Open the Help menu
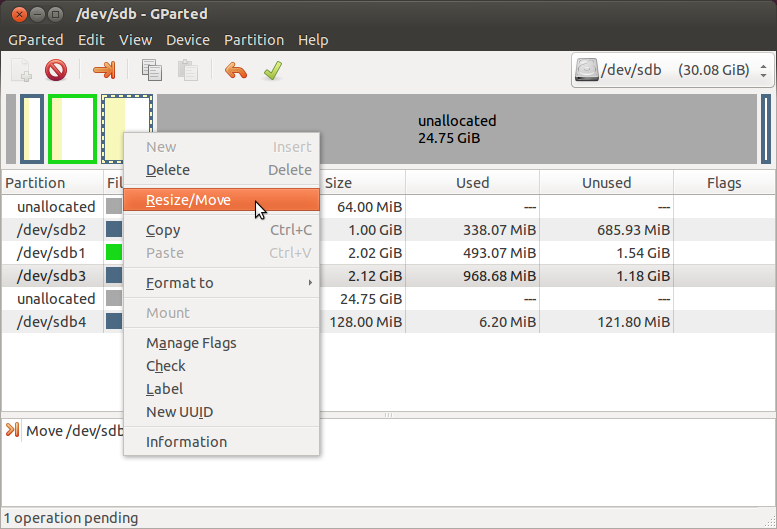The image size is (777, 529). [313, 40]
